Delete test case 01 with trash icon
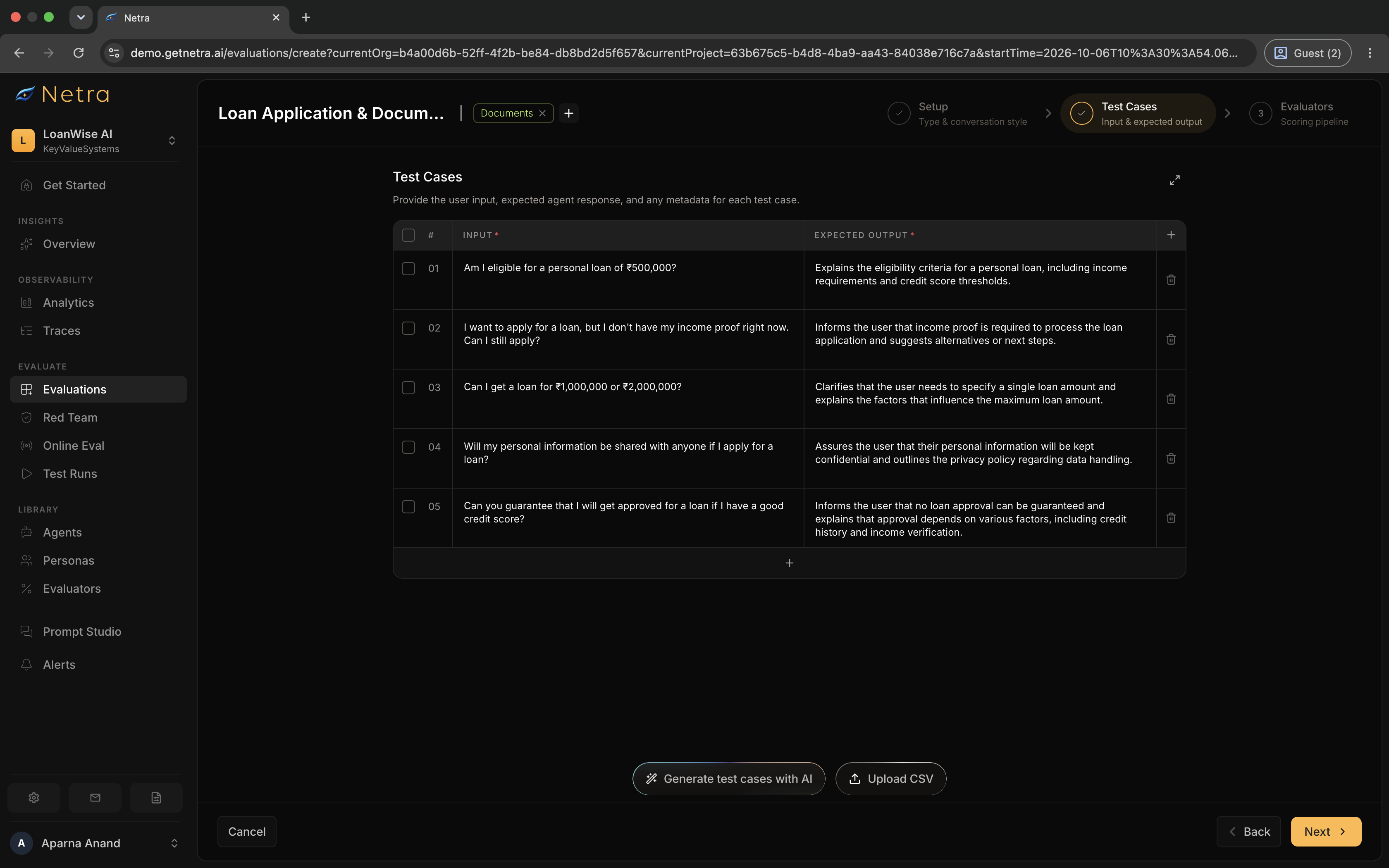This screenshot has height=868, width=1389. pyautogui.click(x=1171, y=279)
